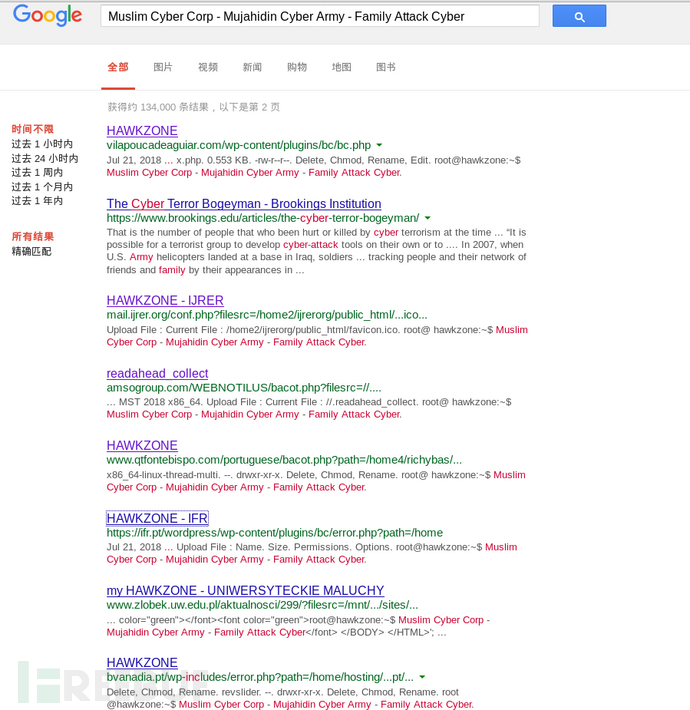This screenshot has height=710, width=690.
Task: Select 时间不限 time filter
Action: pos(33,129)
